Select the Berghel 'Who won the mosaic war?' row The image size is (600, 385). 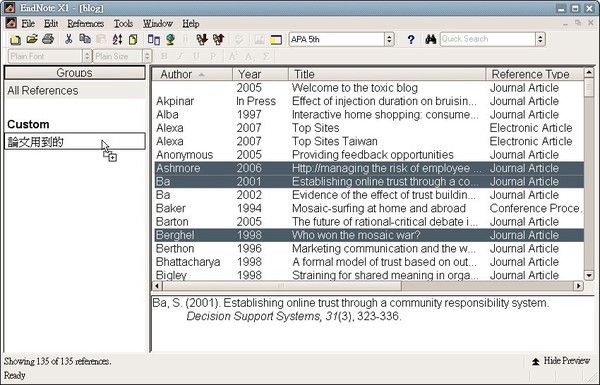[x=369, y=235]
